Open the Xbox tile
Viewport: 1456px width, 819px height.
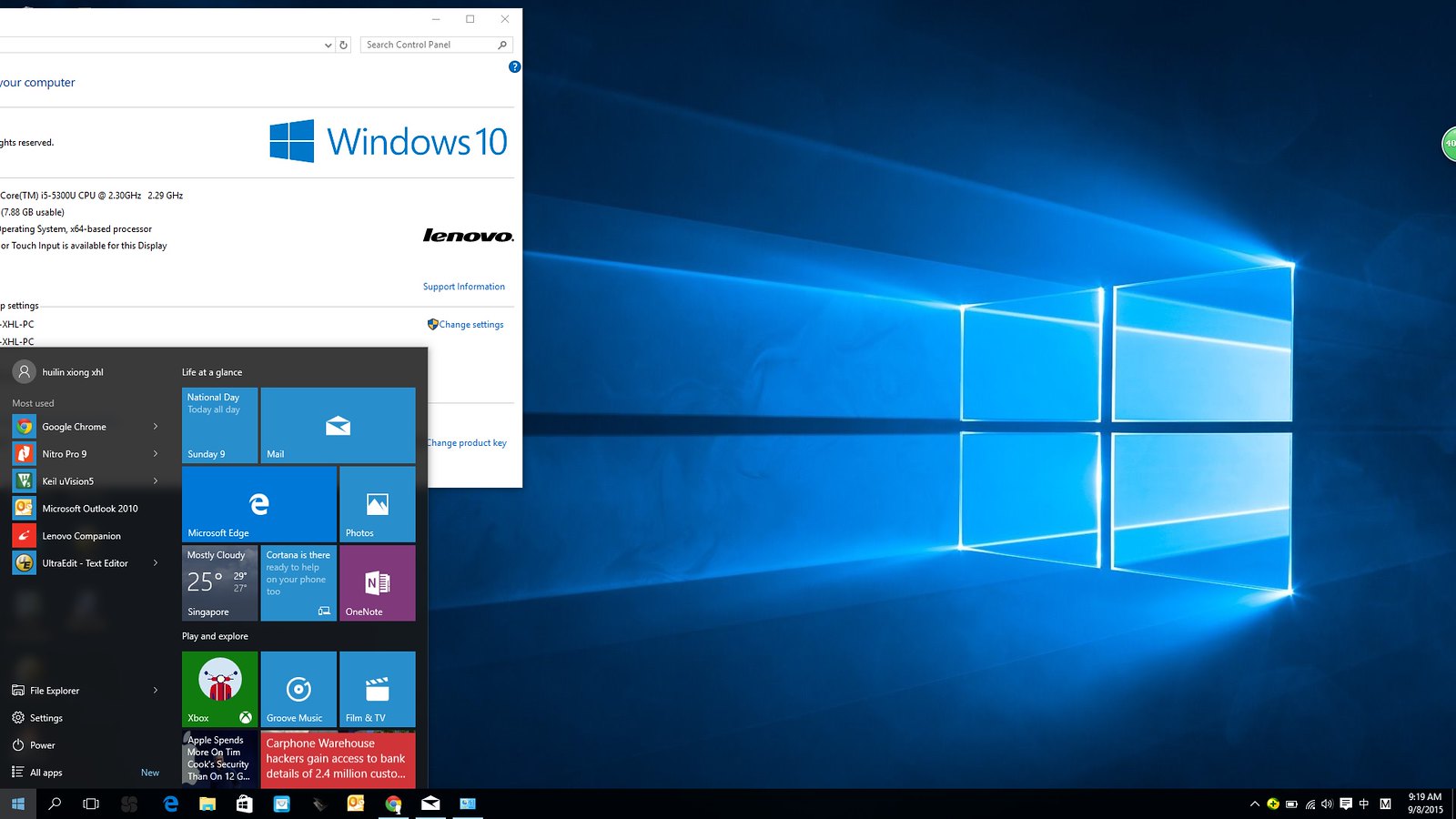point(219,689)
